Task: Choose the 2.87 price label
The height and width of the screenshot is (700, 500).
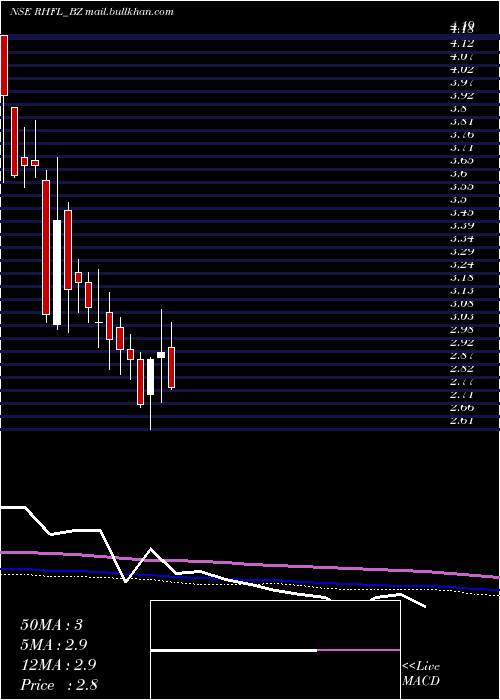Action: [462, 355]
